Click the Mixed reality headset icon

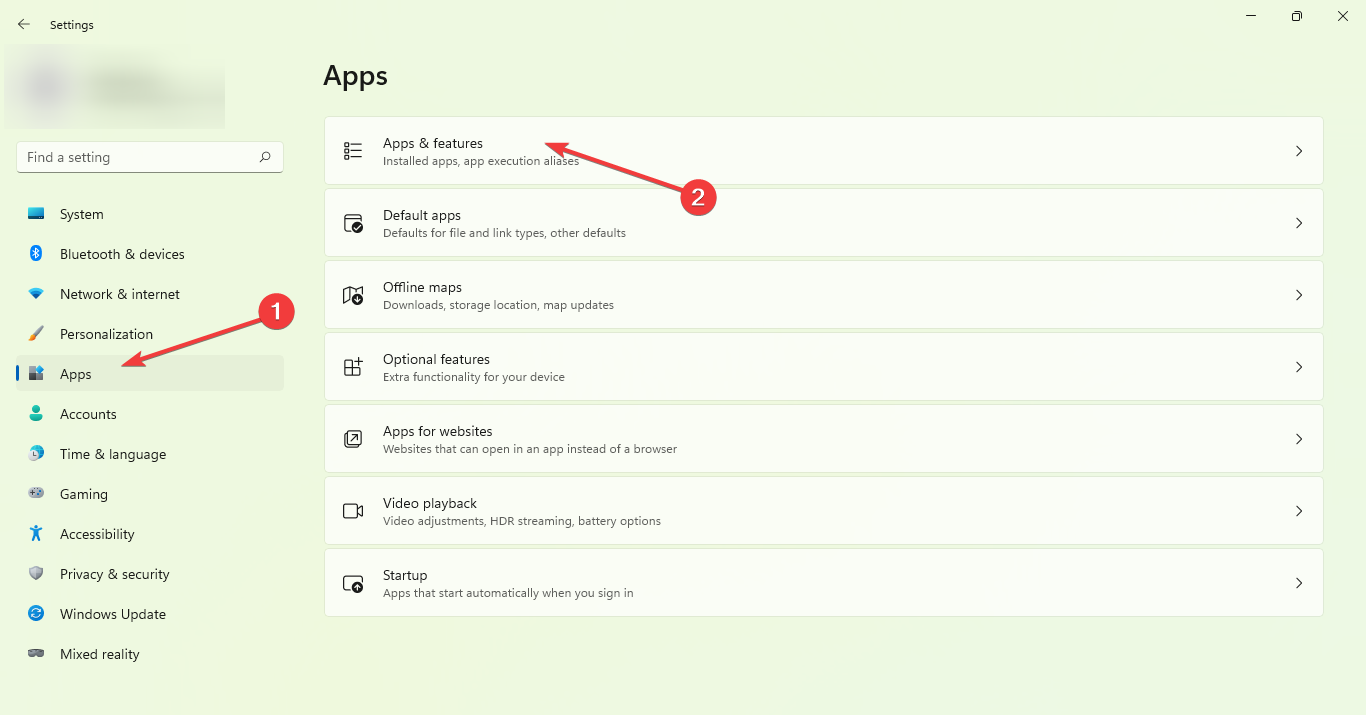pyautogui.click(x=36, y=654)
